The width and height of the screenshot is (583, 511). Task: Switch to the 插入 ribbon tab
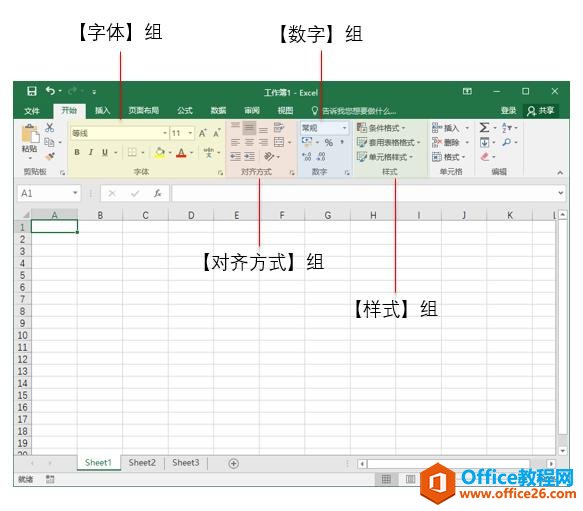click(102, 110)
